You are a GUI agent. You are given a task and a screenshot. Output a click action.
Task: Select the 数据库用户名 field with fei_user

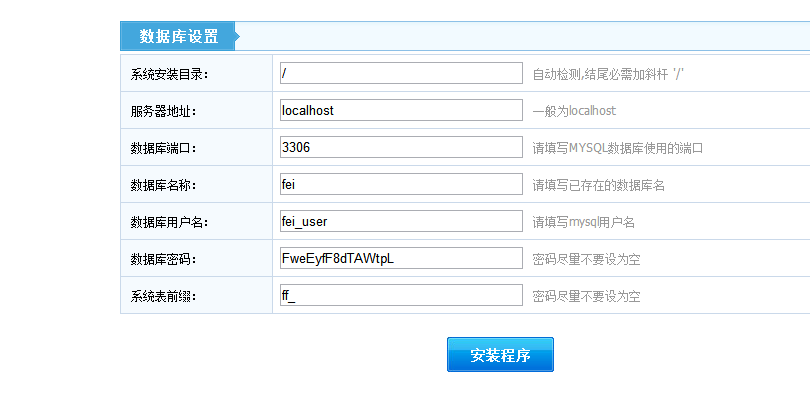click(401, 221)
